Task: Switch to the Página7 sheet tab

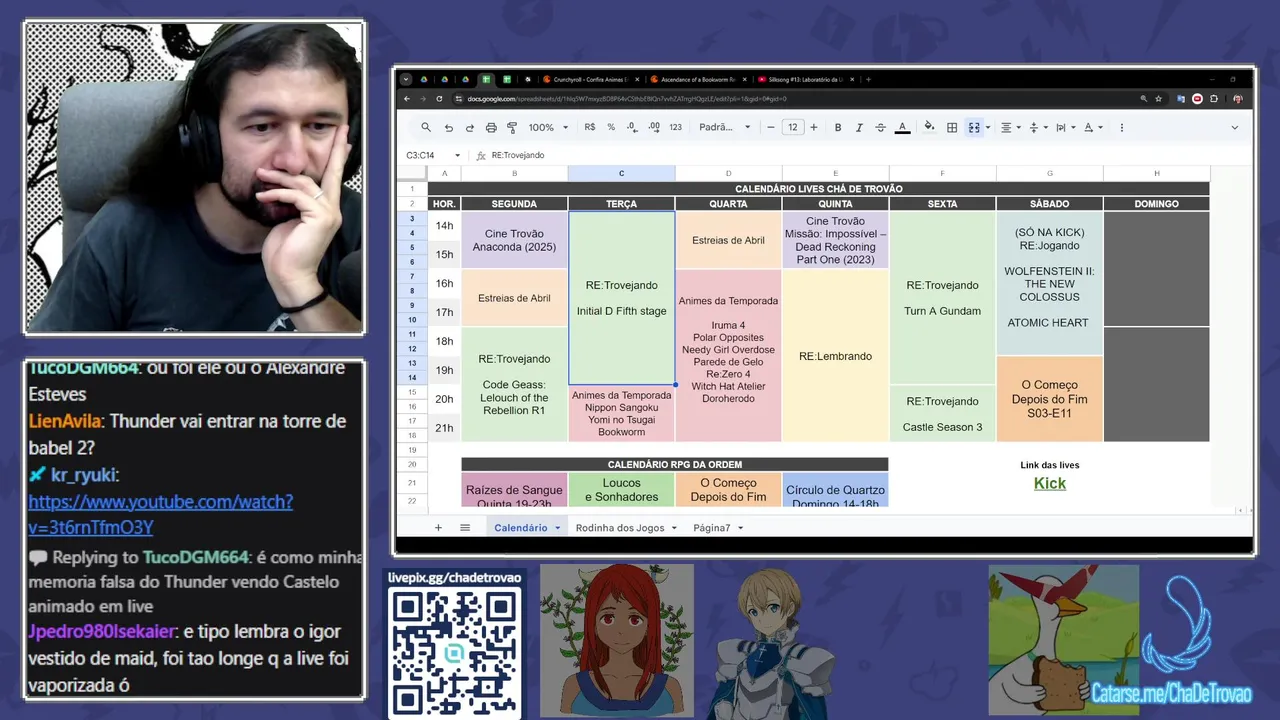Action: [x=712, y=527]
